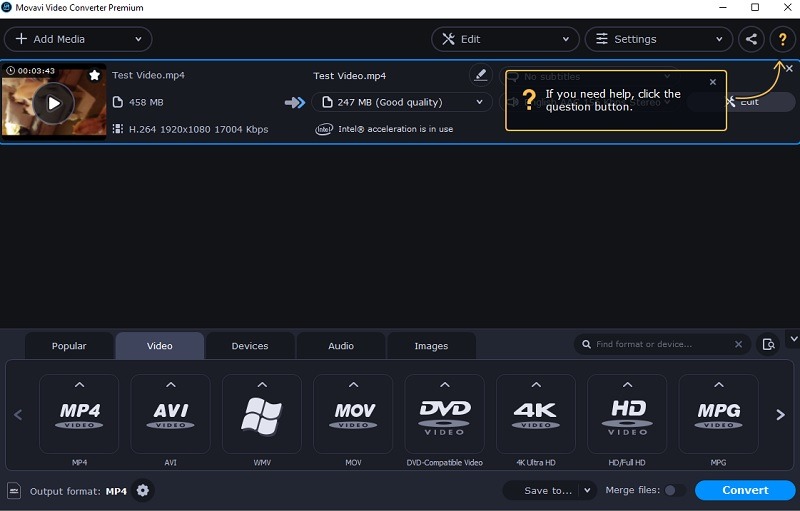800x511 pixels.
Task: Remove Test Video.mp4 from the list
Action: [789, 68]
